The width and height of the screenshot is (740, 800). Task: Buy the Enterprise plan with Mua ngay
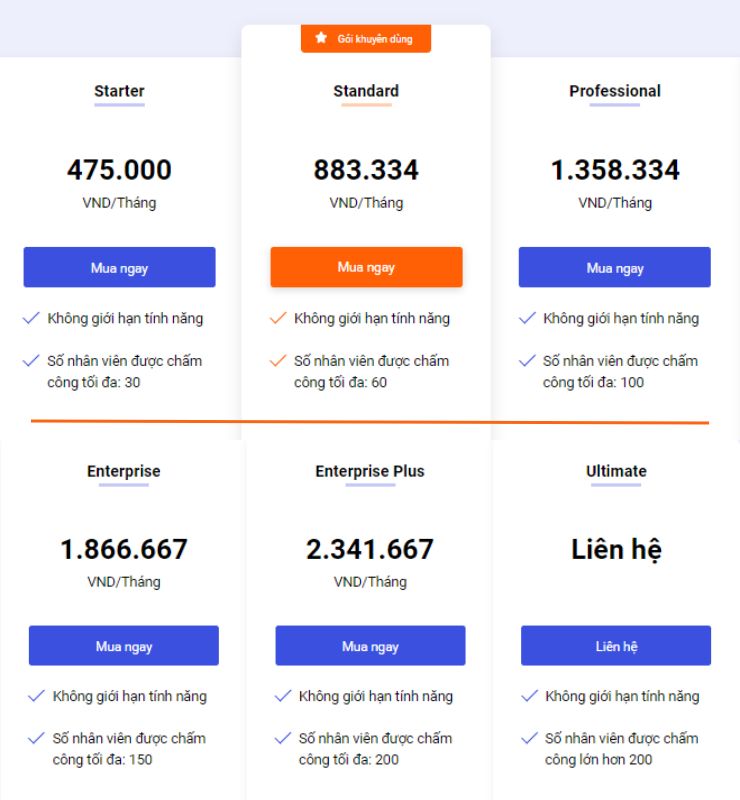pyautogui.click(x=124, y=645)
